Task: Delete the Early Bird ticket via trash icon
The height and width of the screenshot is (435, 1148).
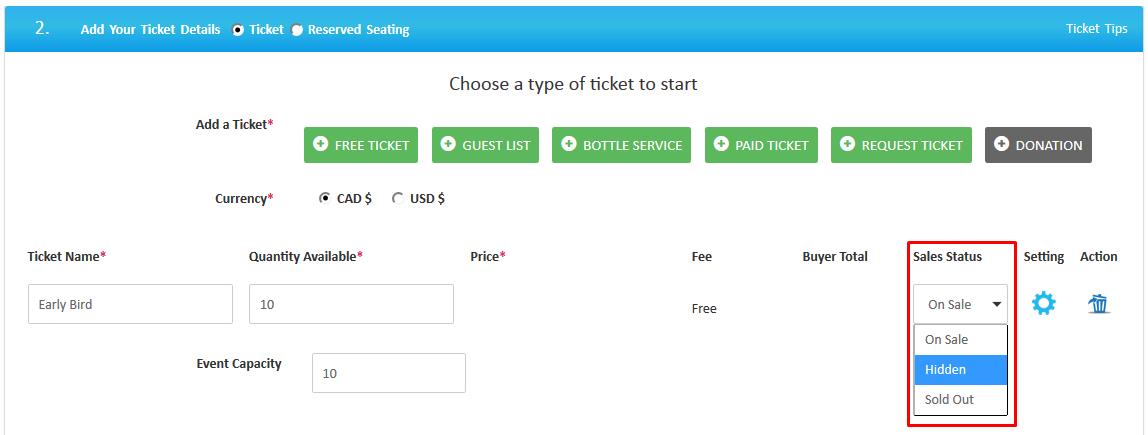Action: coord(1098,304)
